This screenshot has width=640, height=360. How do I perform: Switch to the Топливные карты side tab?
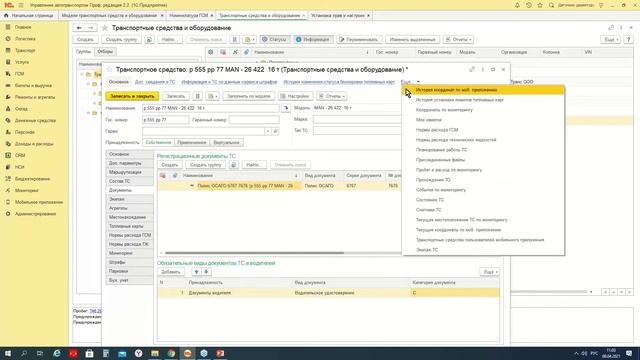coord(130,226)
